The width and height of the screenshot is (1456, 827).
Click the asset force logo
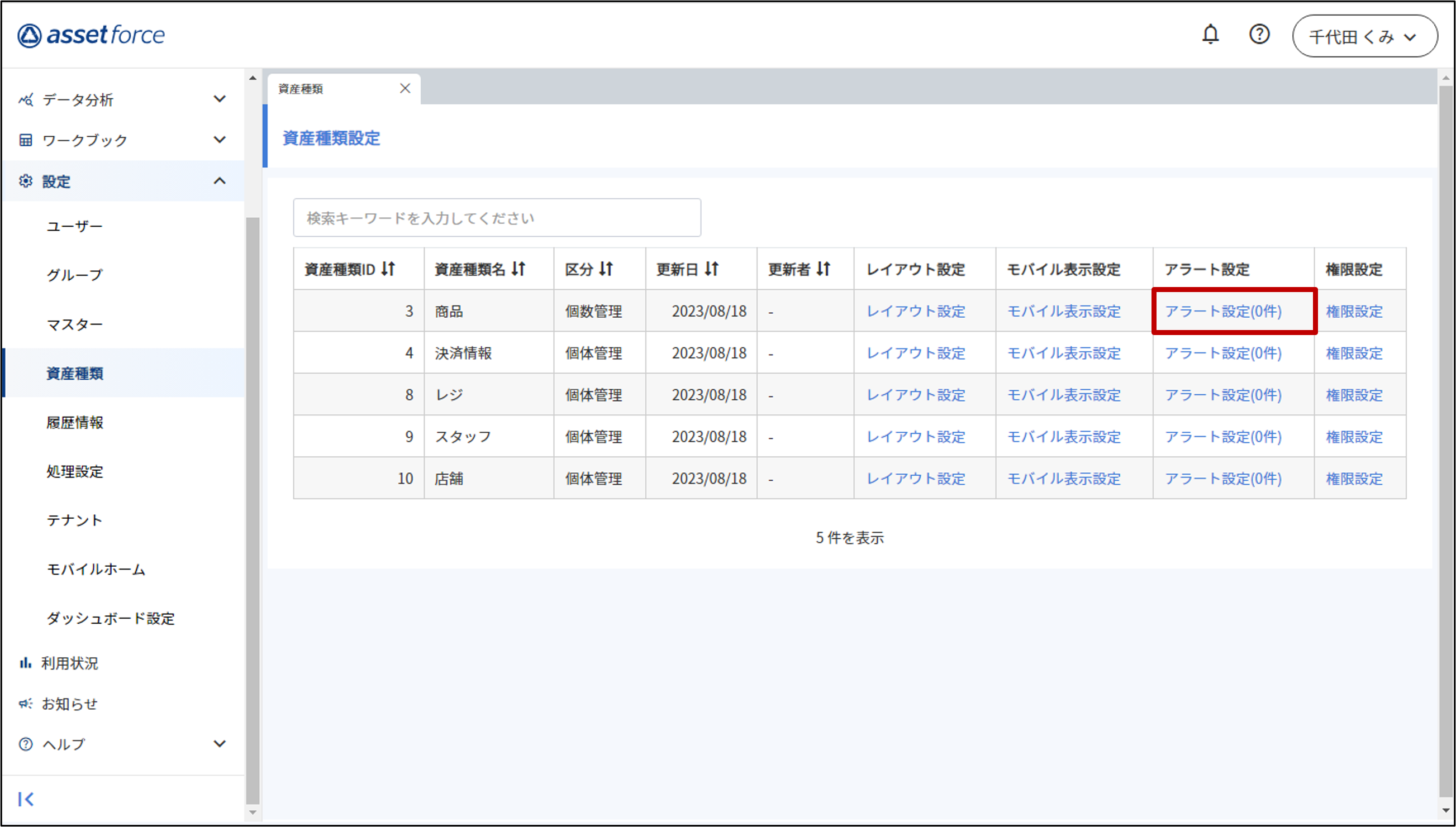[x=91, y=35]
